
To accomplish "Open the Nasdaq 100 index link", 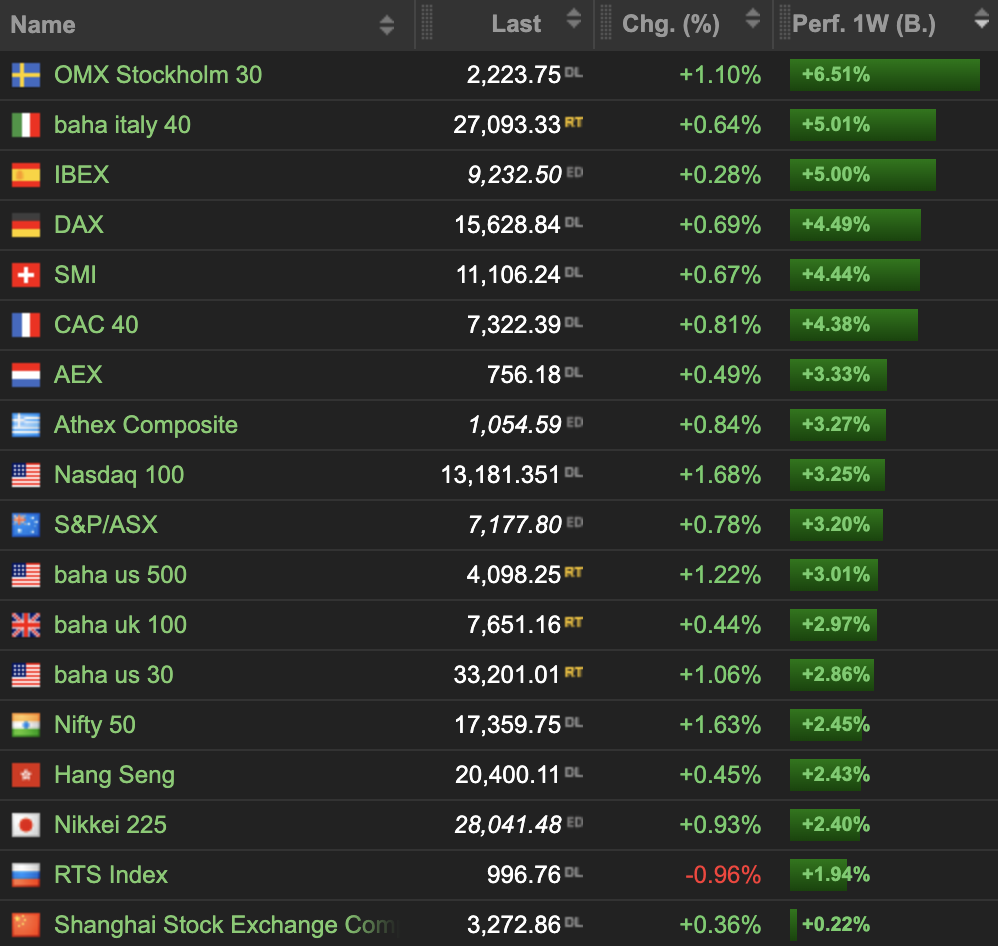I will (x=119, y=475).
